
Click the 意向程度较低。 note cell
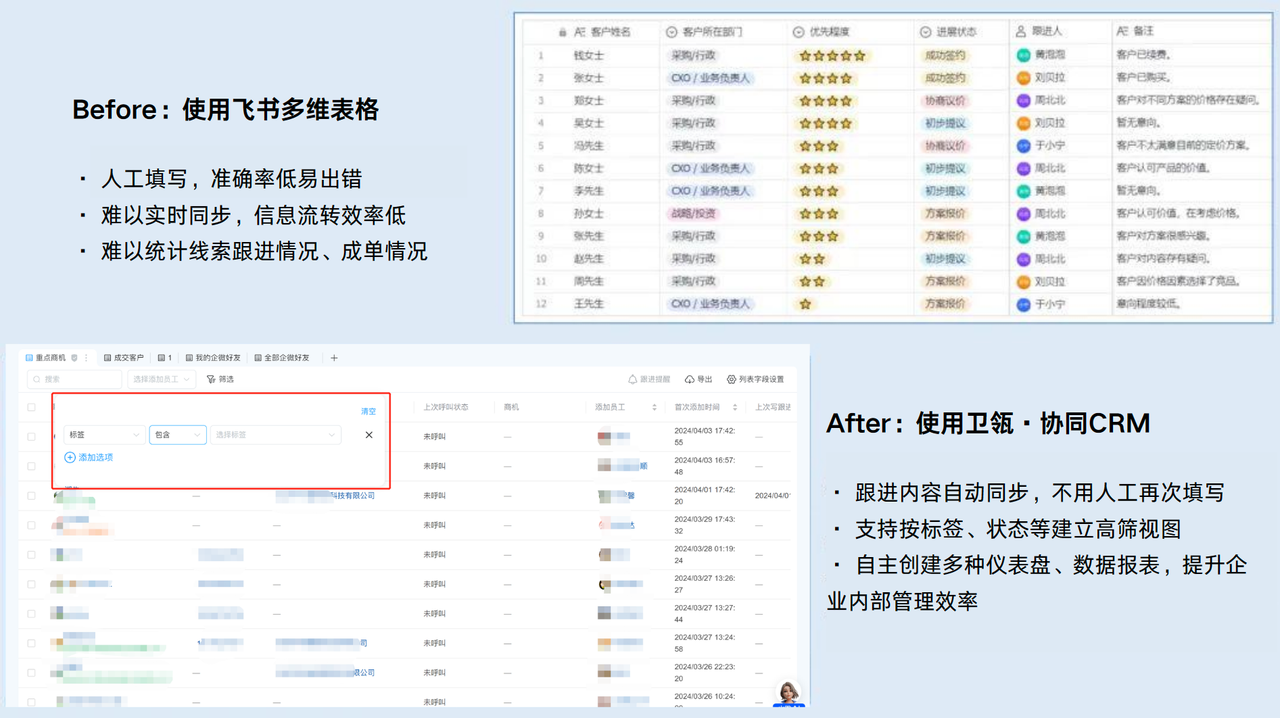1149,304
